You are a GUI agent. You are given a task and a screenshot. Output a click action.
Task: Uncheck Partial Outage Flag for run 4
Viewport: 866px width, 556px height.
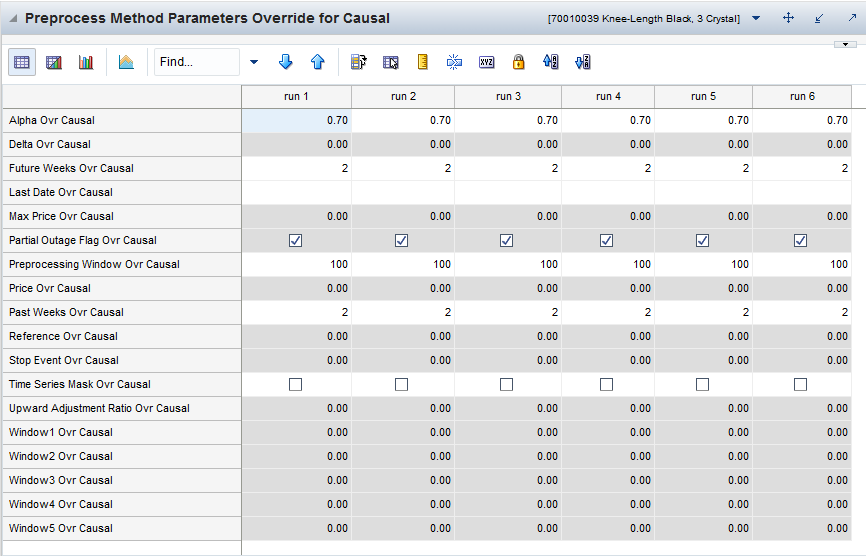606,240
